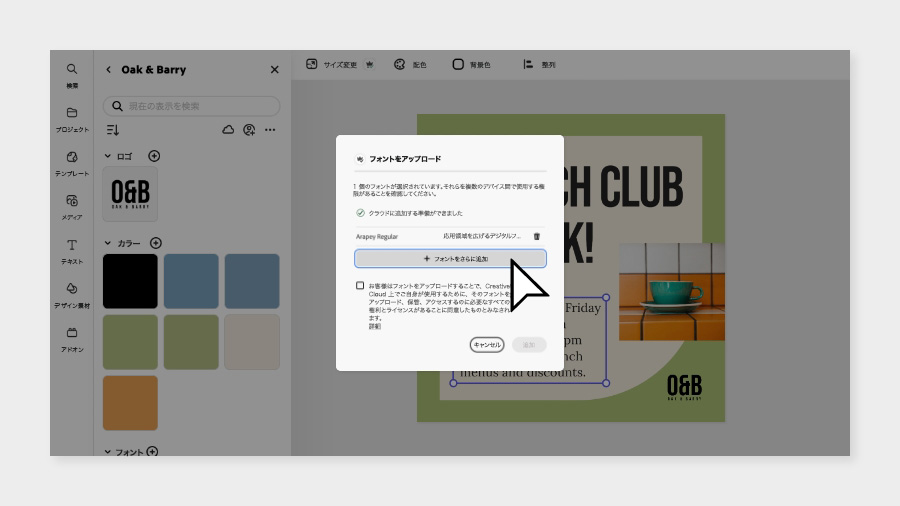Click the Arapey Regular font name in dialog
Viewport: 900px width, 506px height.
coord(377,236)
